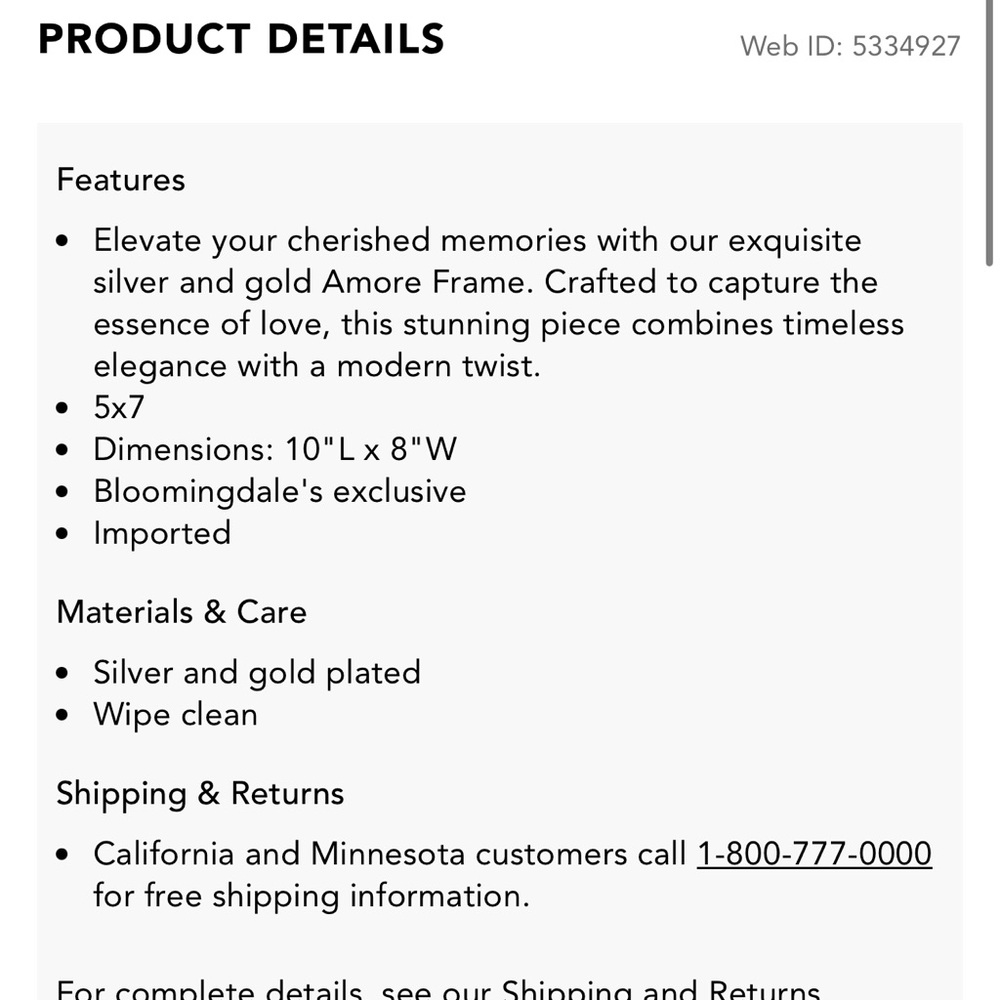The image size is (1000, 1000).
Task: Click the Bloomingdale's exclusive bullet item
Action: 279,492
